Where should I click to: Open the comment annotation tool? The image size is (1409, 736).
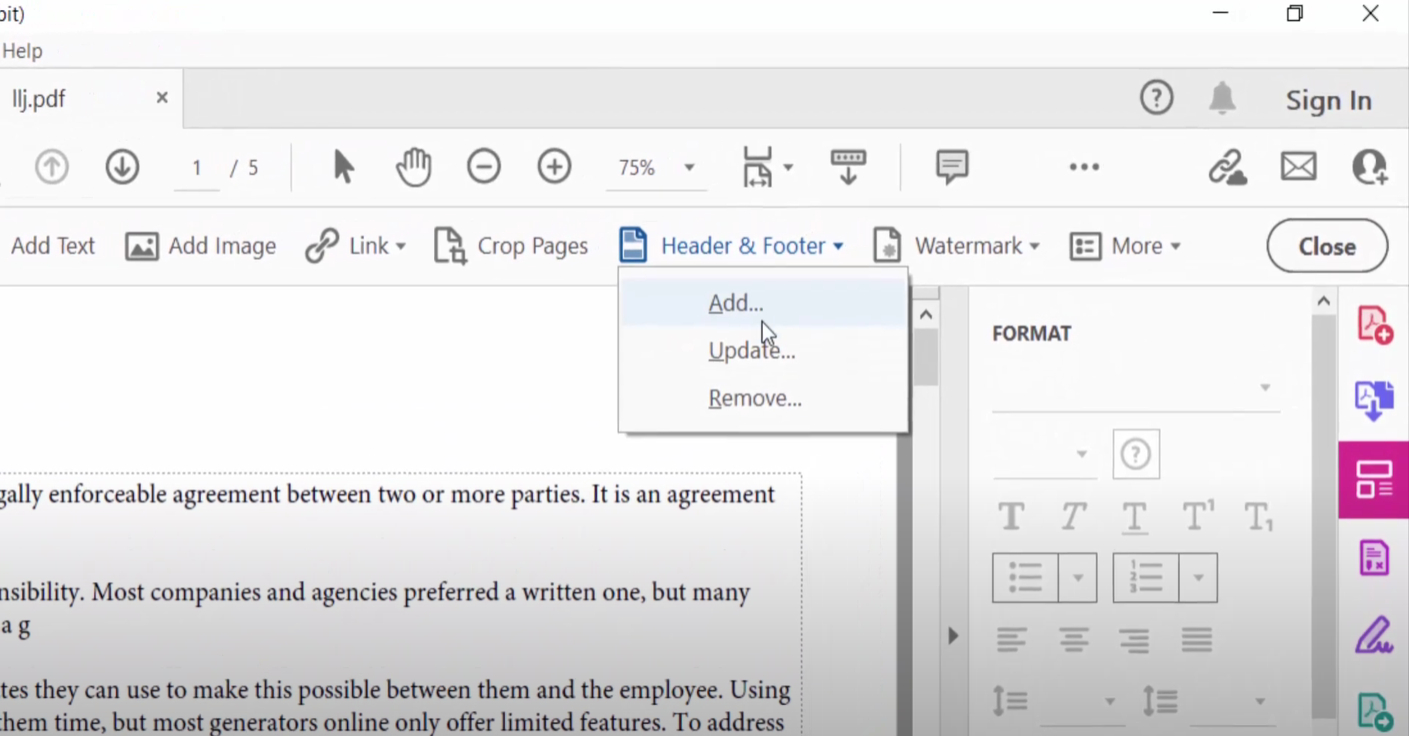pyautogui.click(x=951, y=167)
